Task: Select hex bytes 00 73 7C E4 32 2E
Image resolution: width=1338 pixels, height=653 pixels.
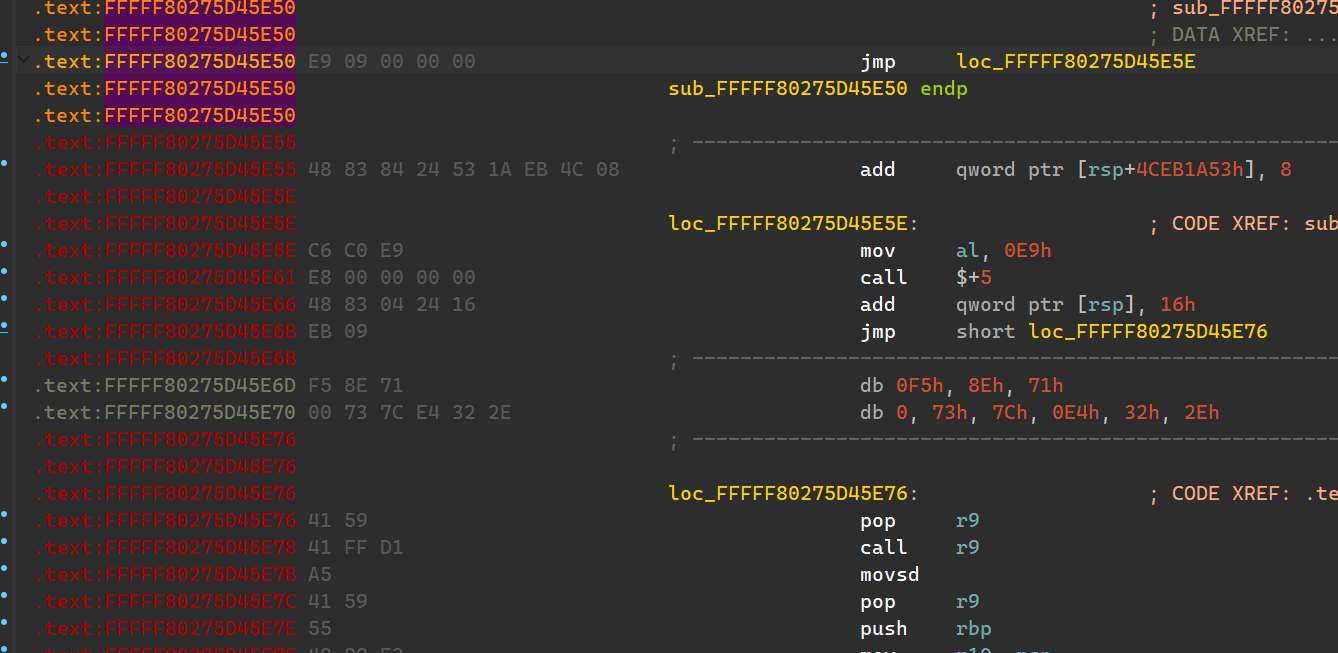Action: 410,413
